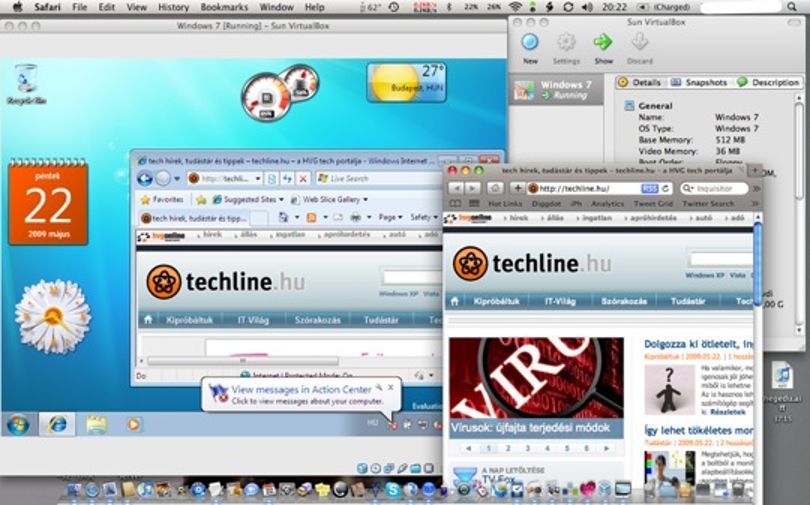Click the New virtual machine icon
The width and height of the screenshot is (810, 505).
coord(529,42)
